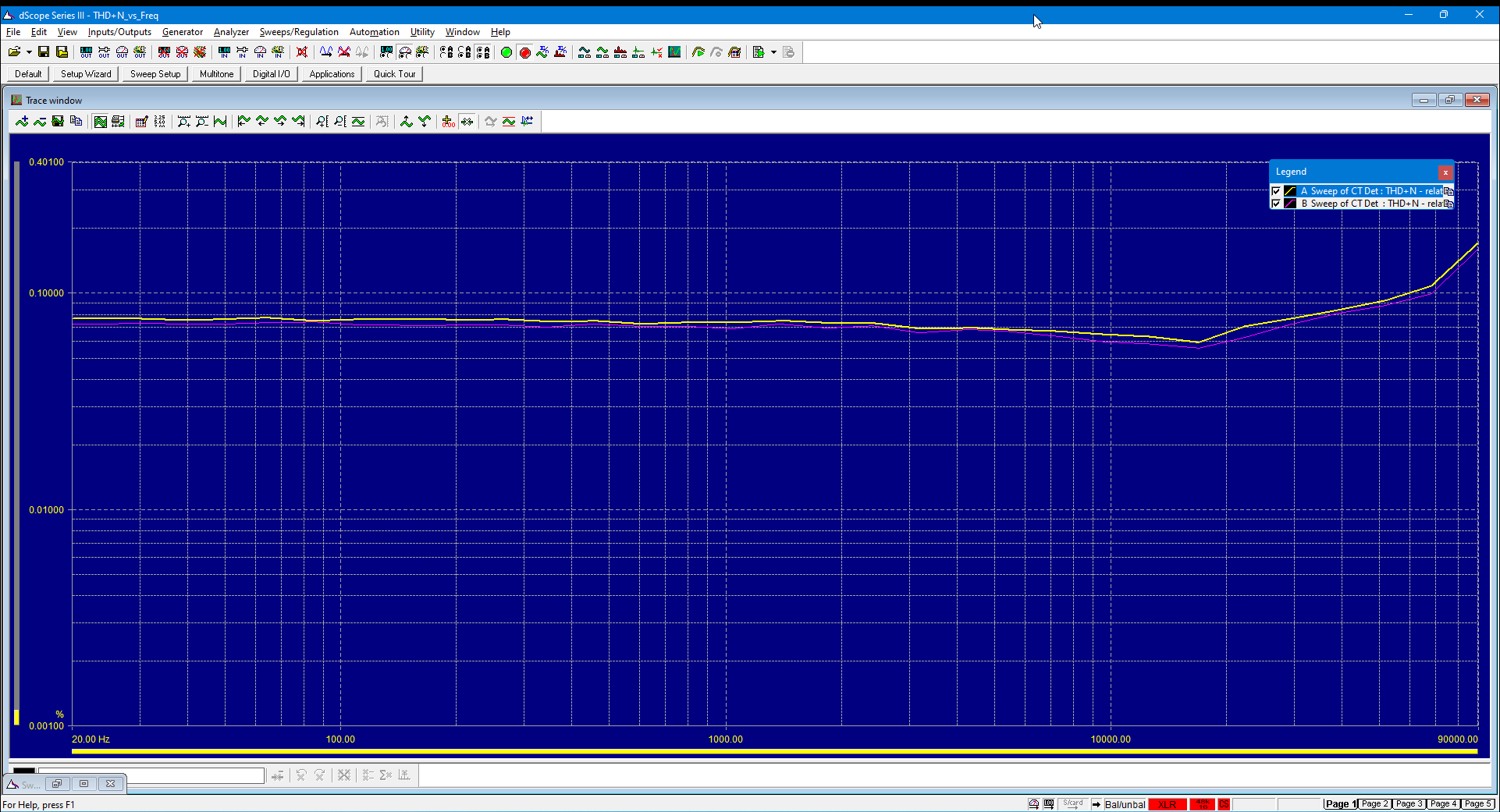Expand the open file dropdown arrow
Viewport: 1500px width, 812px height.
pyautogui.click(x=29, y=52)
